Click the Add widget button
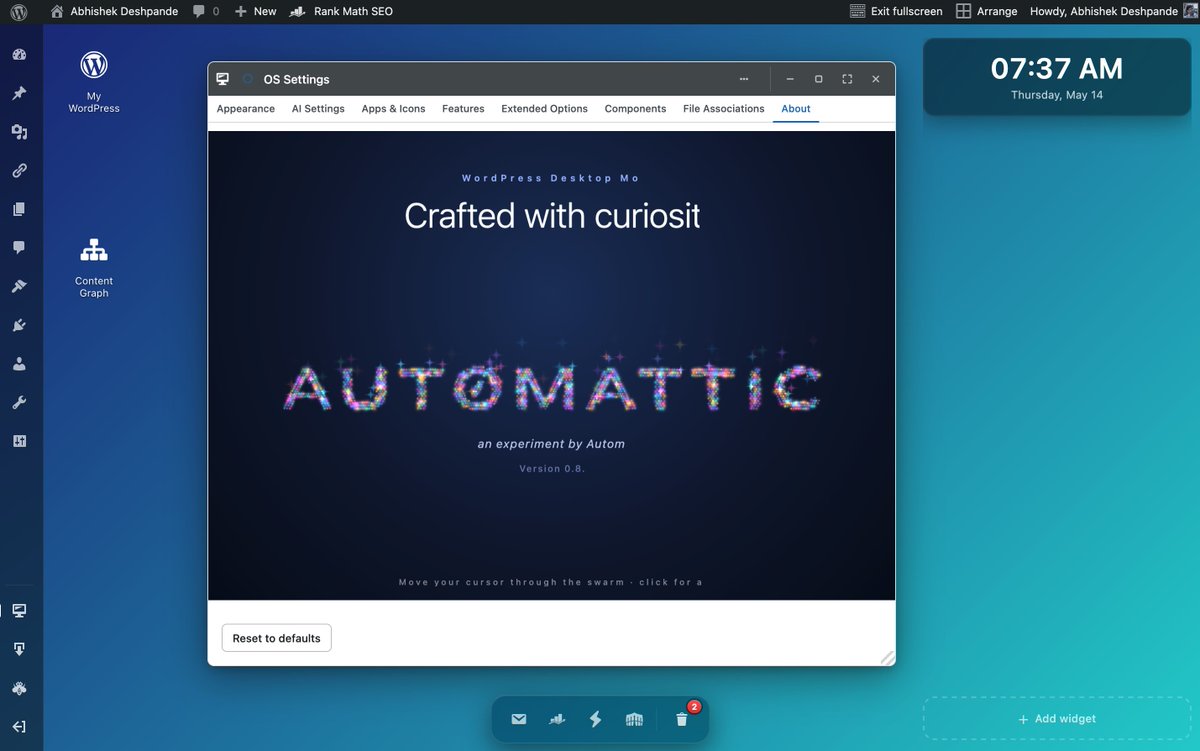 [1056, 719]
